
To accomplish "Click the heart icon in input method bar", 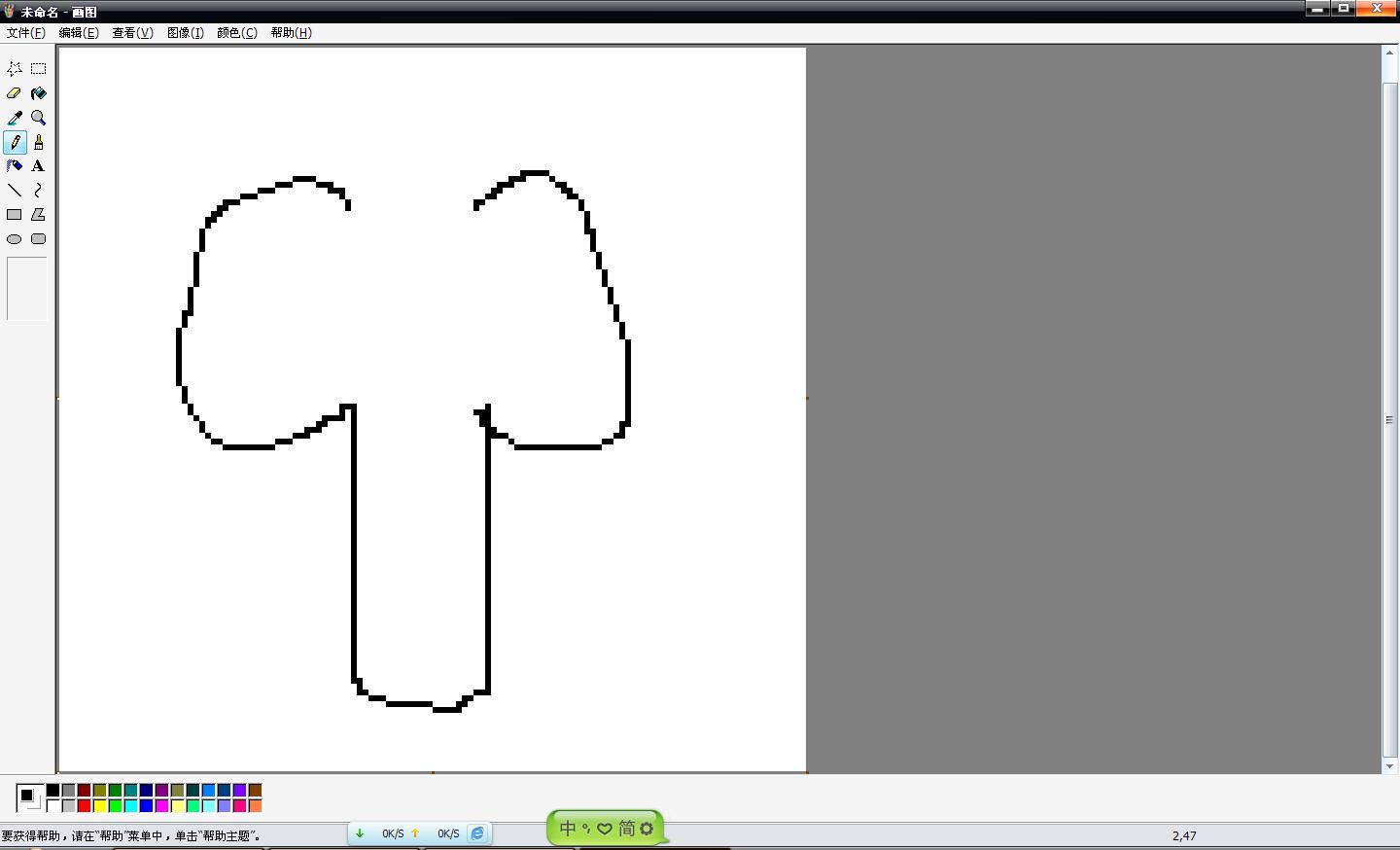I will pos(605,829).
